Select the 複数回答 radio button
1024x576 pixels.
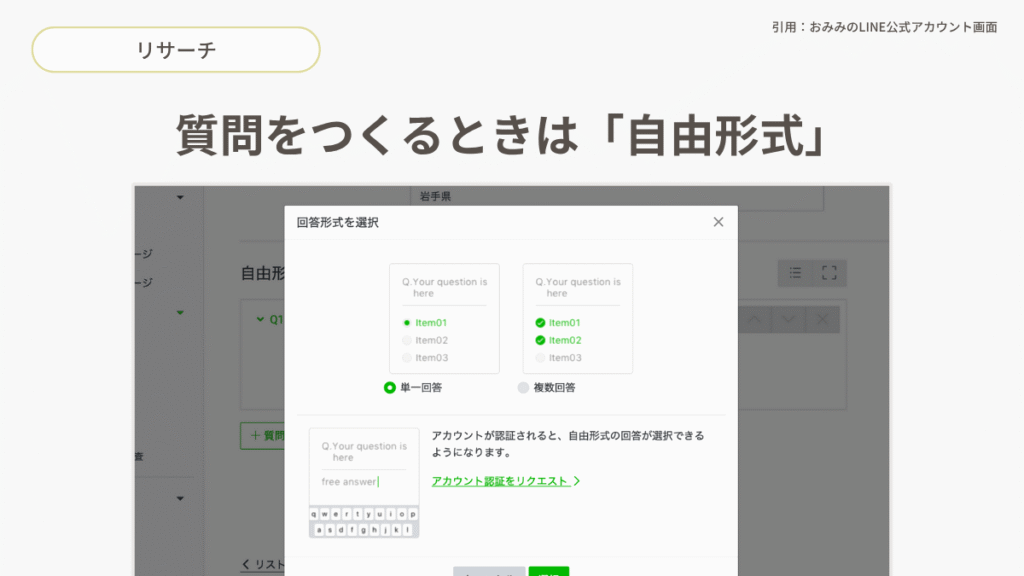523,388
